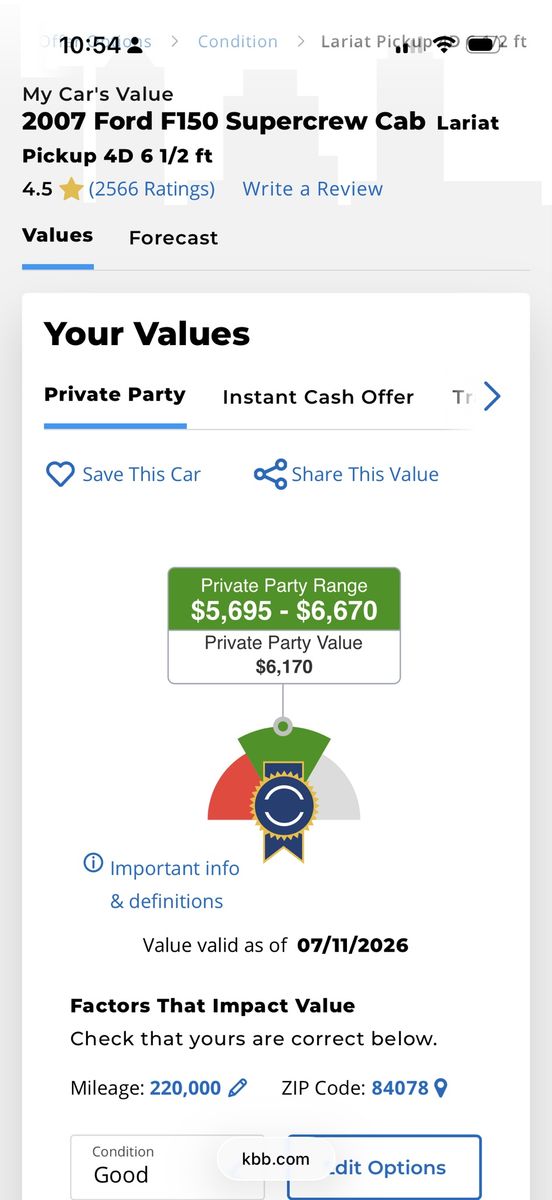Switch to the Forecast tab
Screen dimensions: 552x1200
(173, 238)
